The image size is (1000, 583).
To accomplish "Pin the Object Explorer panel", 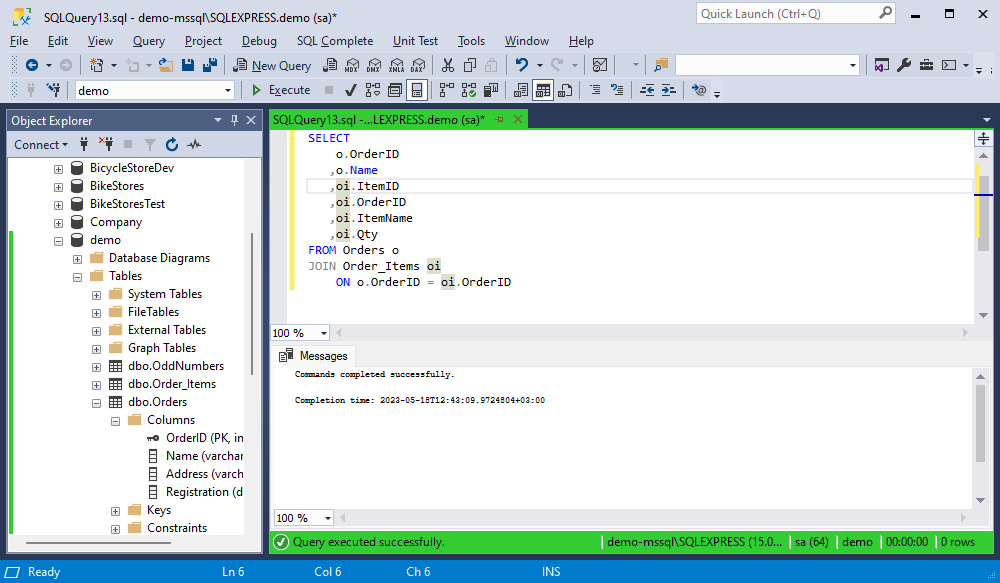I will 234,120.
